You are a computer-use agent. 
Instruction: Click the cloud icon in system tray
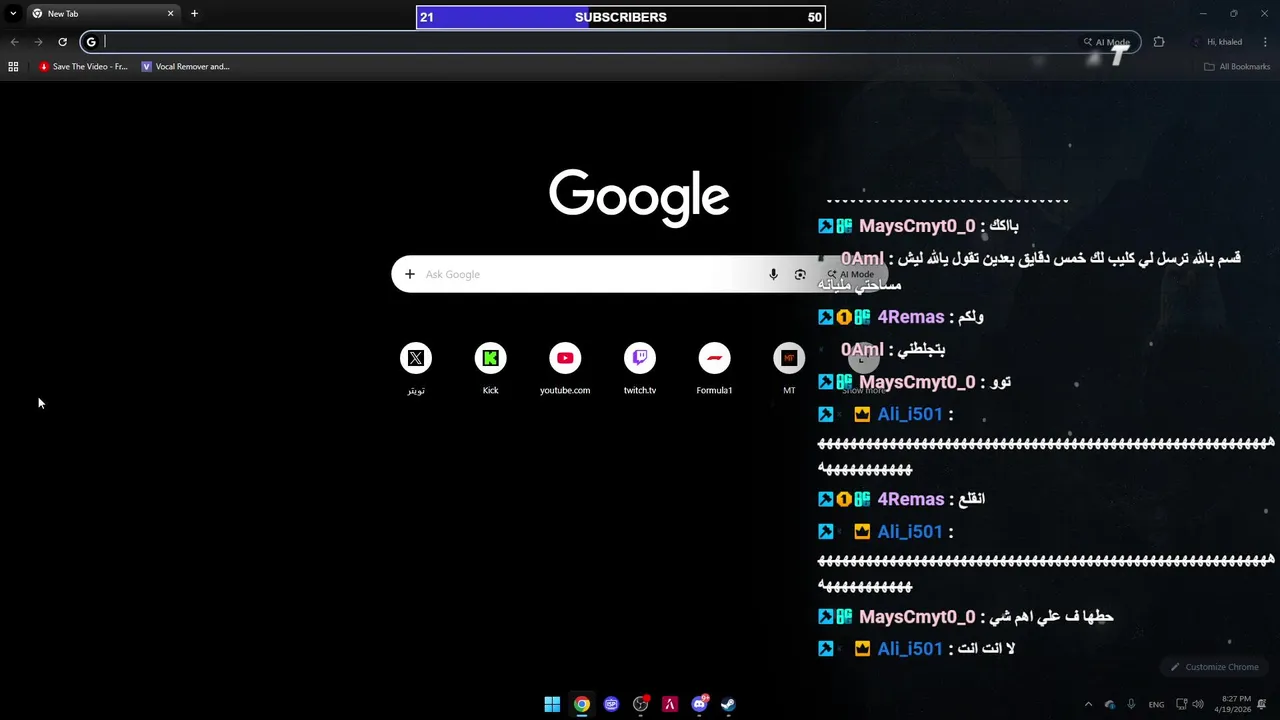point(1110,704)
